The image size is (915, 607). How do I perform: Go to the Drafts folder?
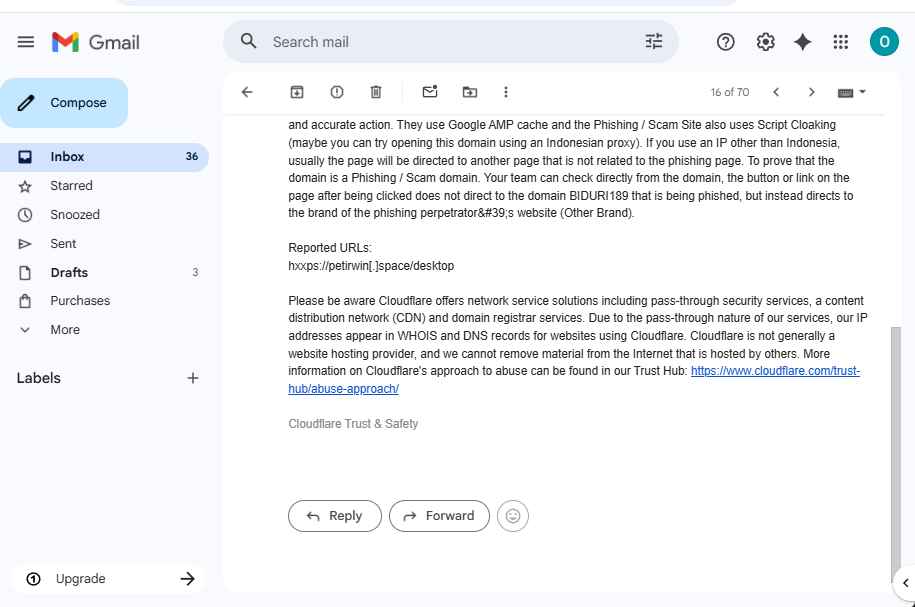tap(69, 273)
